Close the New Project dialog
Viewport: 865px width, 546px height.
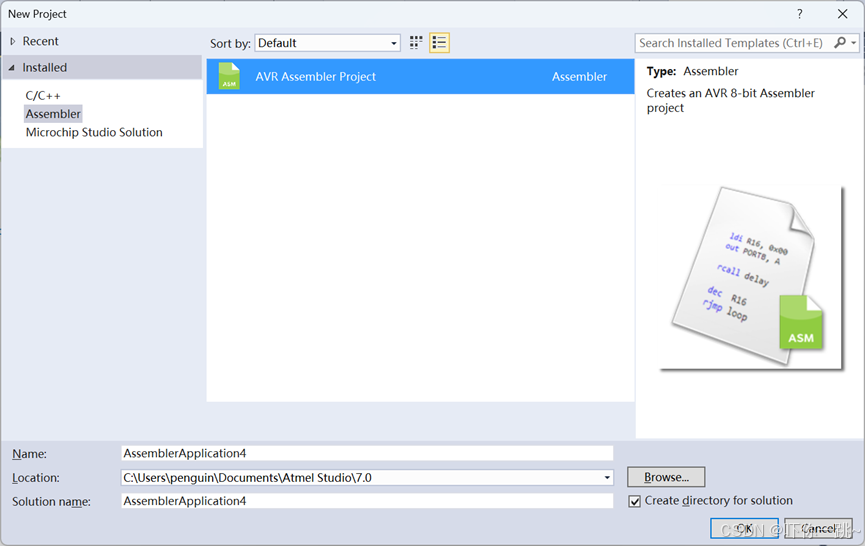coord(842,14)
